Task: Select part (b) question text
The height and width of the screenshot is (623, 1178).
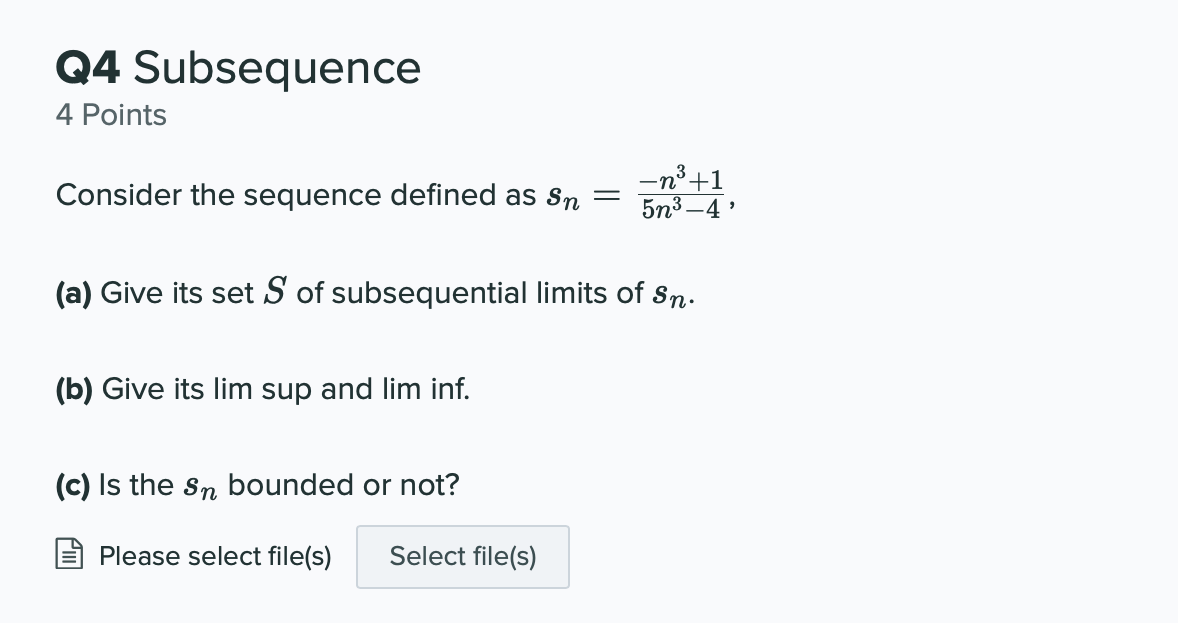Action: 262,389
